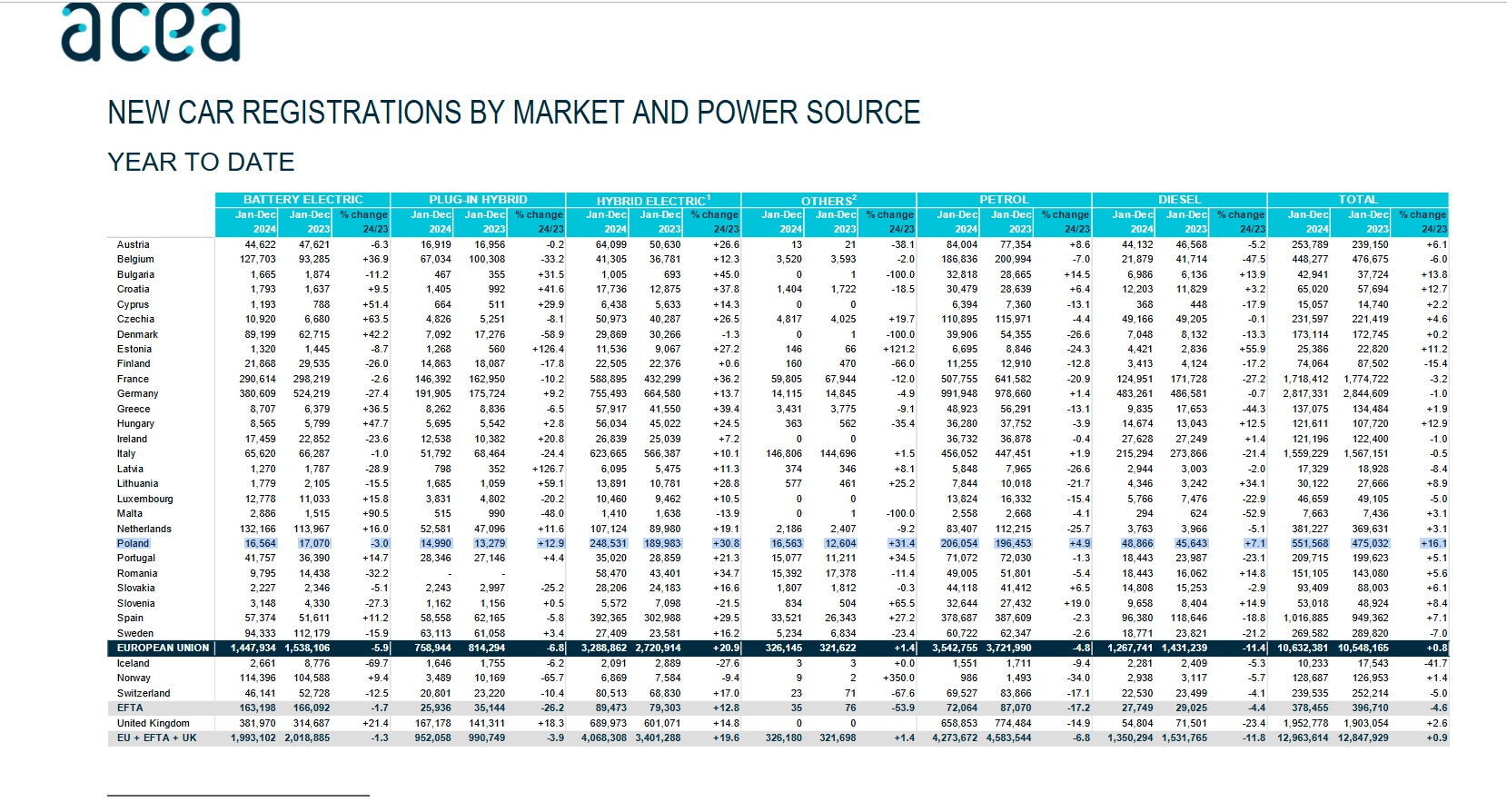This screenshot has width=1507, height=812.
Task: Click the OTHERS column group header
Action: coord(828,200)
